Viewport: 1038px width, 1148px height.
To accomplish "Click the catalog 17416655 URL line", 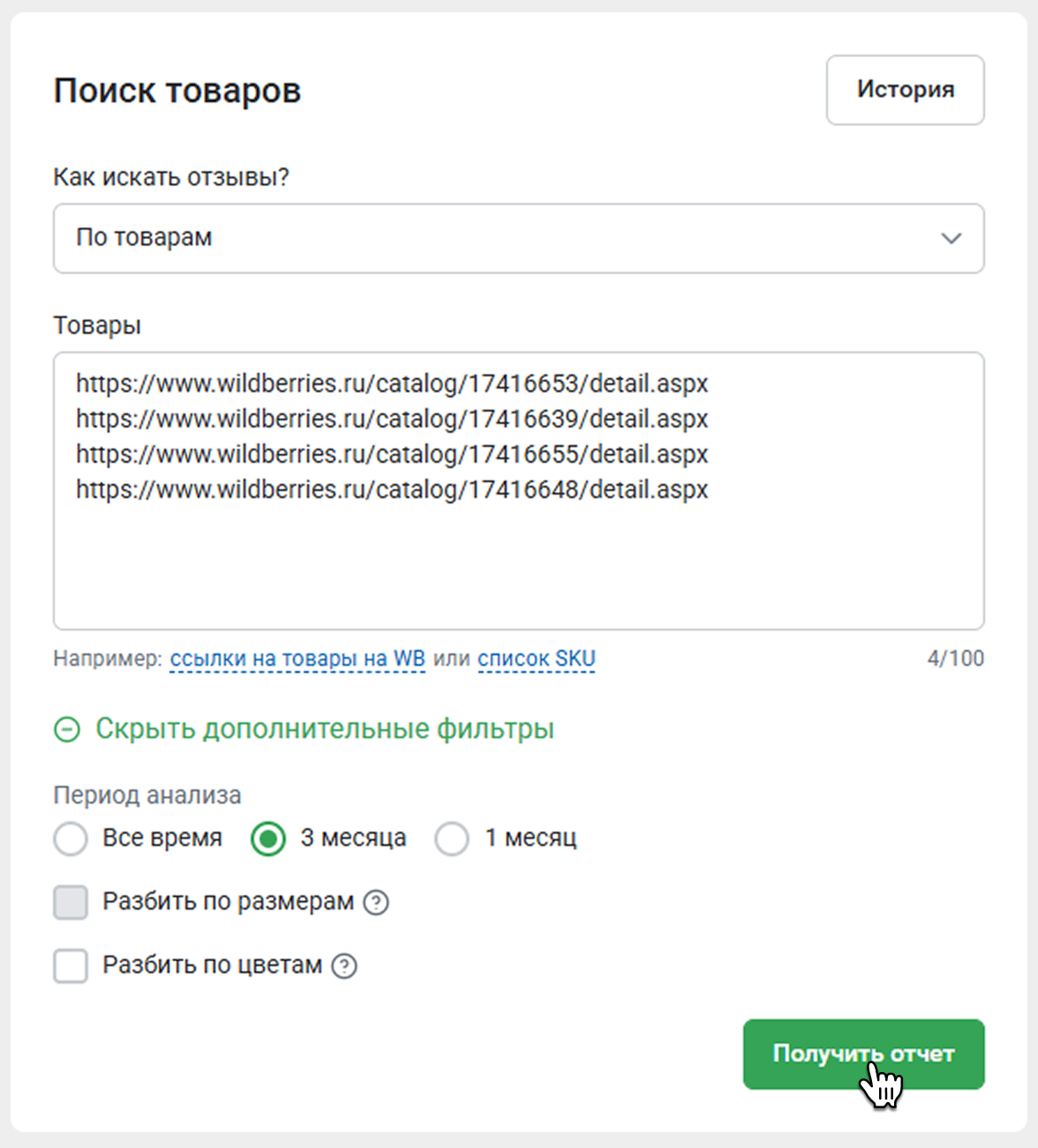I will (392, 455).
